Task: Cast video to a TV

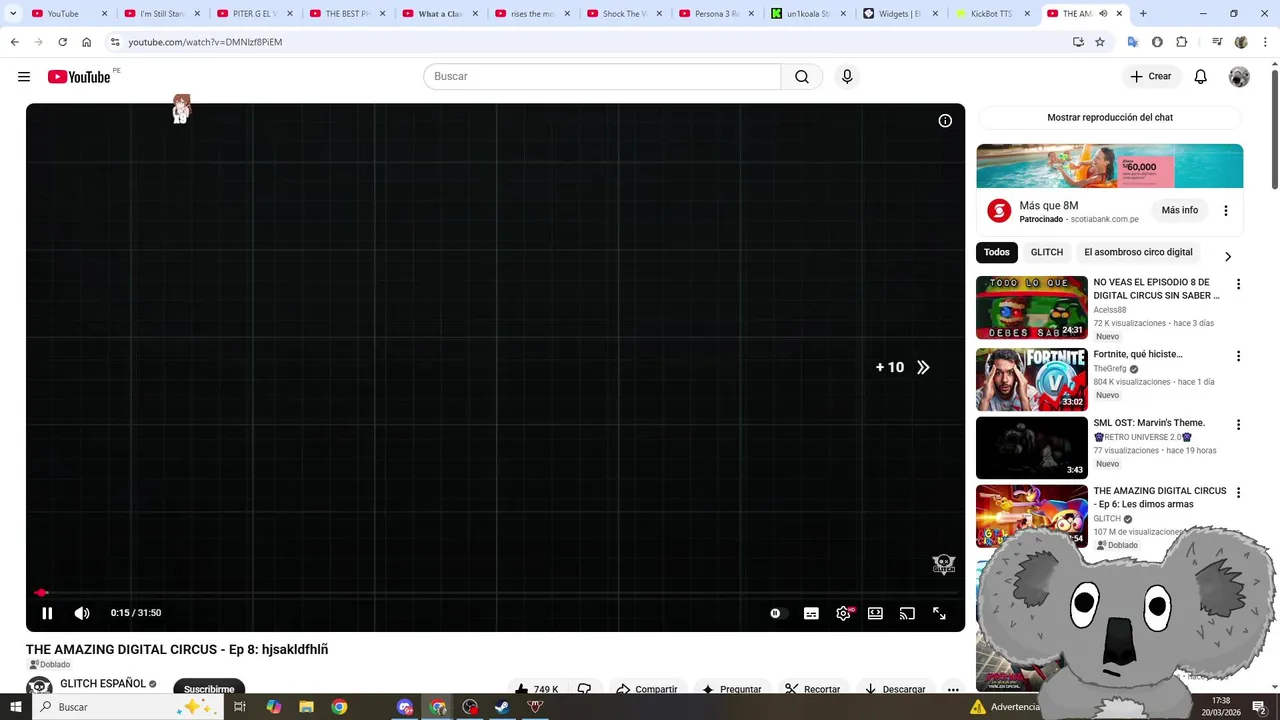Action: pos(907,613)
